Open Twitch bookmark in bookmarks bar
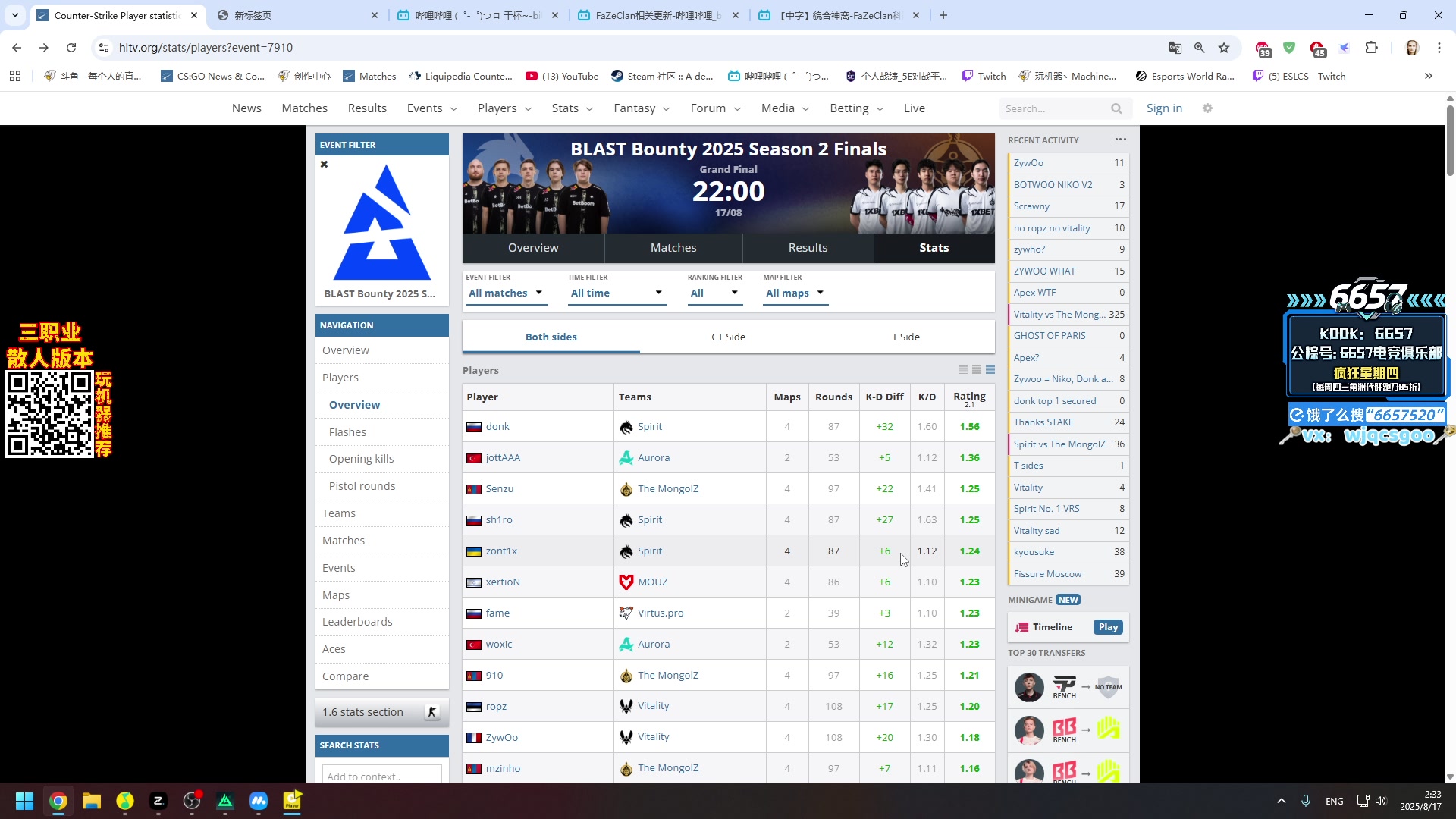This screenshot has height=819, width=1456. [984, 76]
